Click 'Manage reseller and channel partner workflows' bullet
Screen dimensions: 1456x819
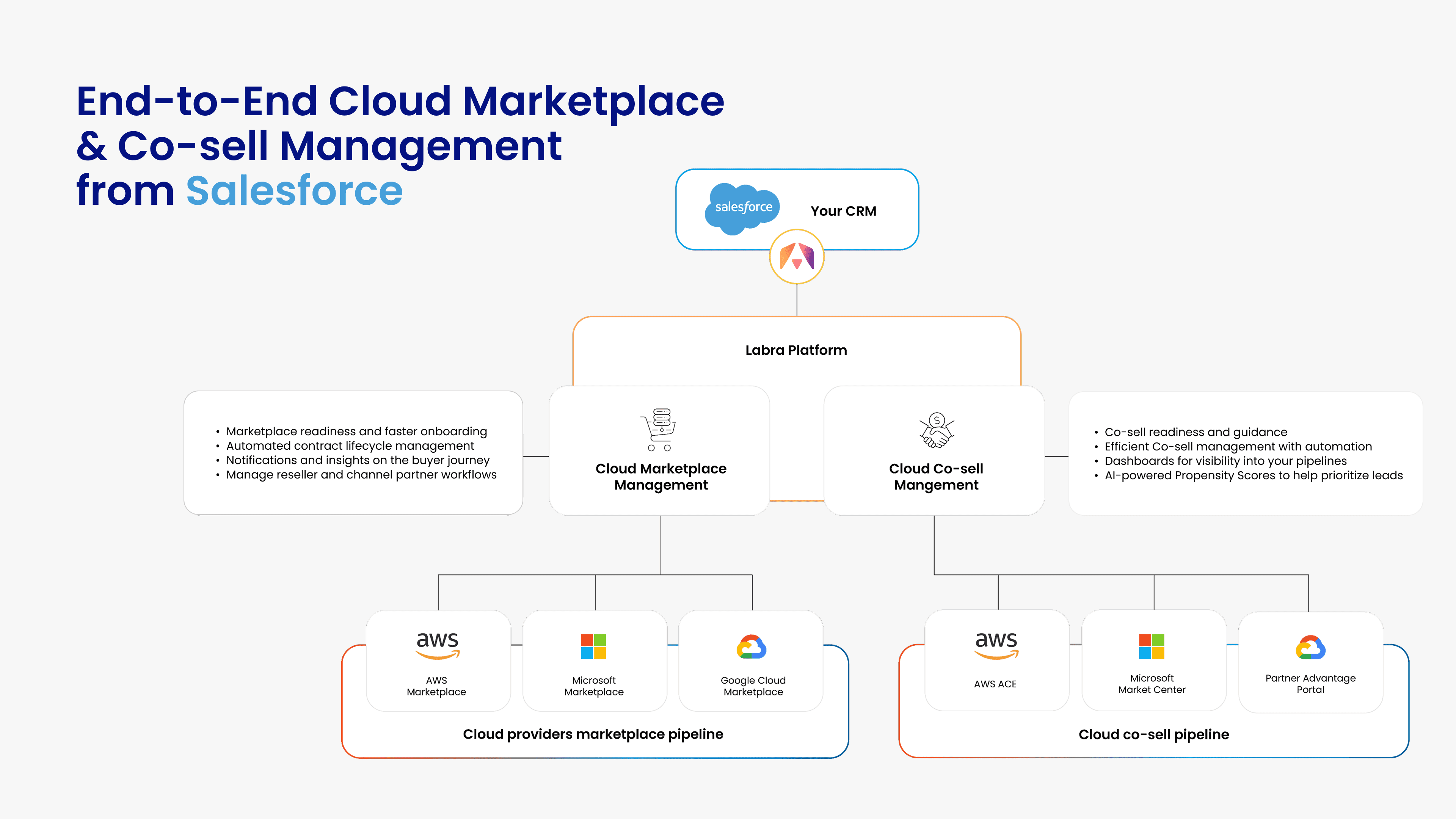(x=361, y=475)
